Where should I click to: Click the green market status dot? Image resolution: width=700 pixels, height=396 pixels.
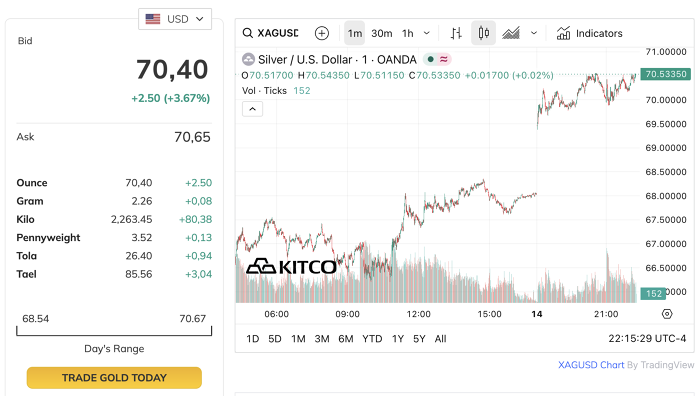(430, 59)
